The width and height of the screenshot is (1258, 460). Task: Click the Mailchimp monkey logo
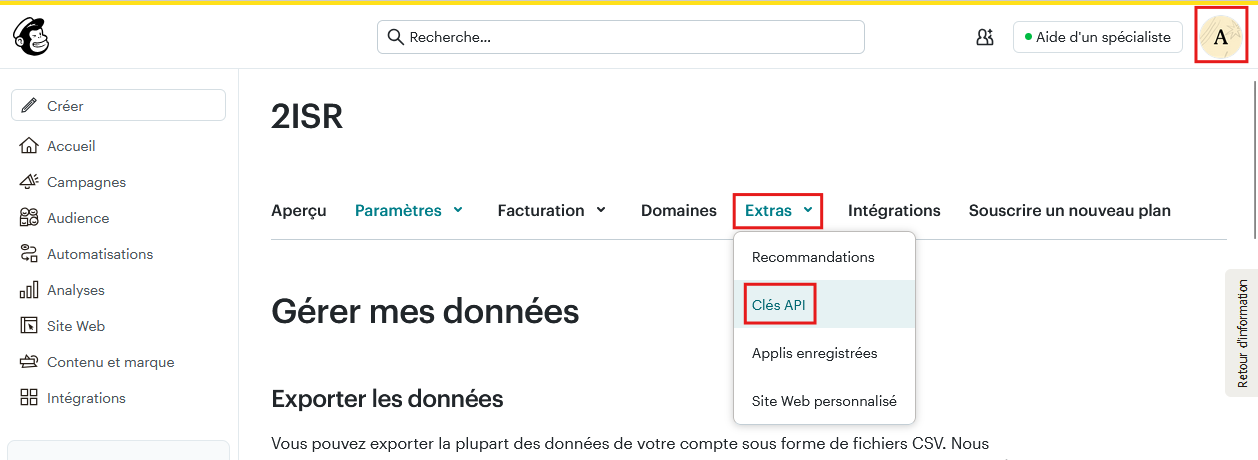click(30, 37)
